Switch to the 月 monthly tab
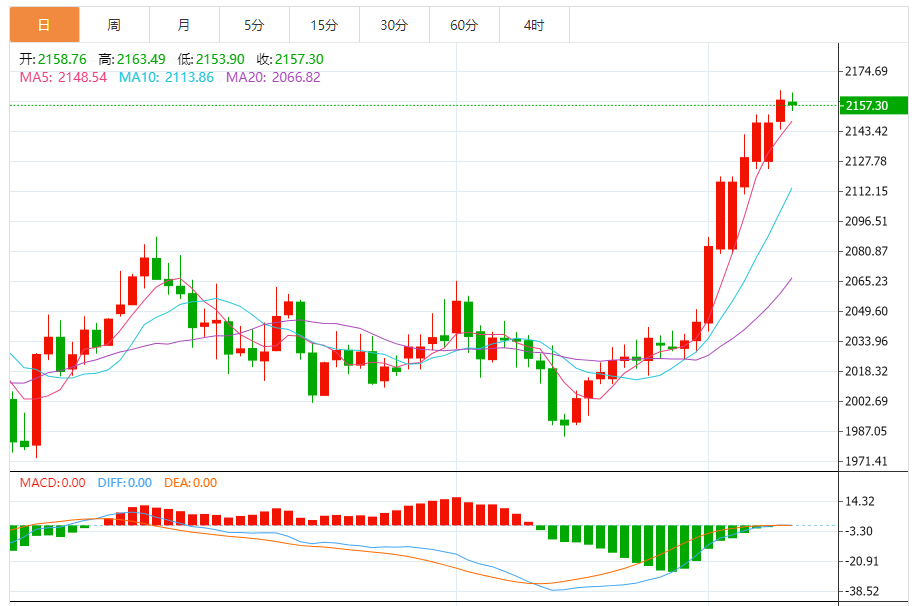Image resolution: width=918 pixels, height=606 pixels. tap(184, 25)
